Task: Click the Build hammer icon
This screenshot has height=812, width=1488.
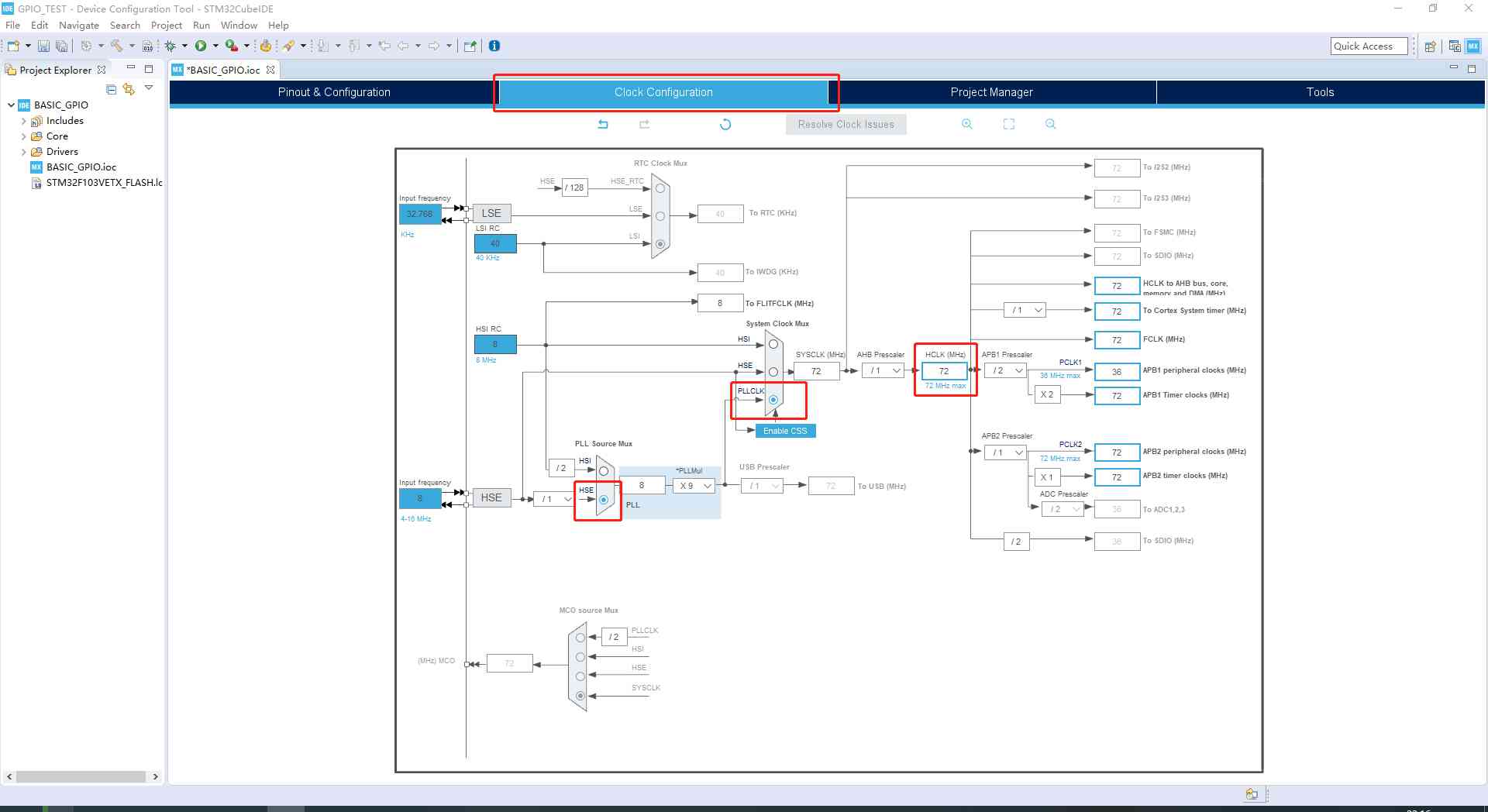Action: click(x=116, y=46)
